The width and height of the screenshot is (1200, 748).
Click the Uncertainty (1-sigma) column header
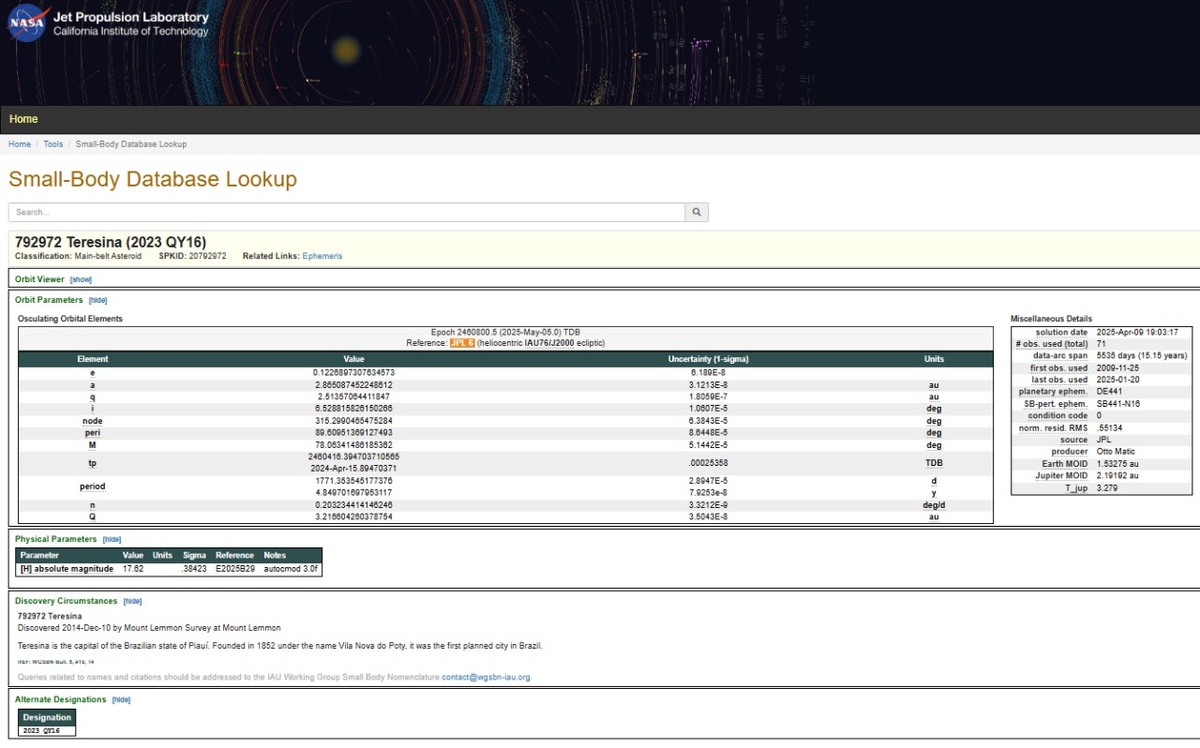click(x=708, y=359)
